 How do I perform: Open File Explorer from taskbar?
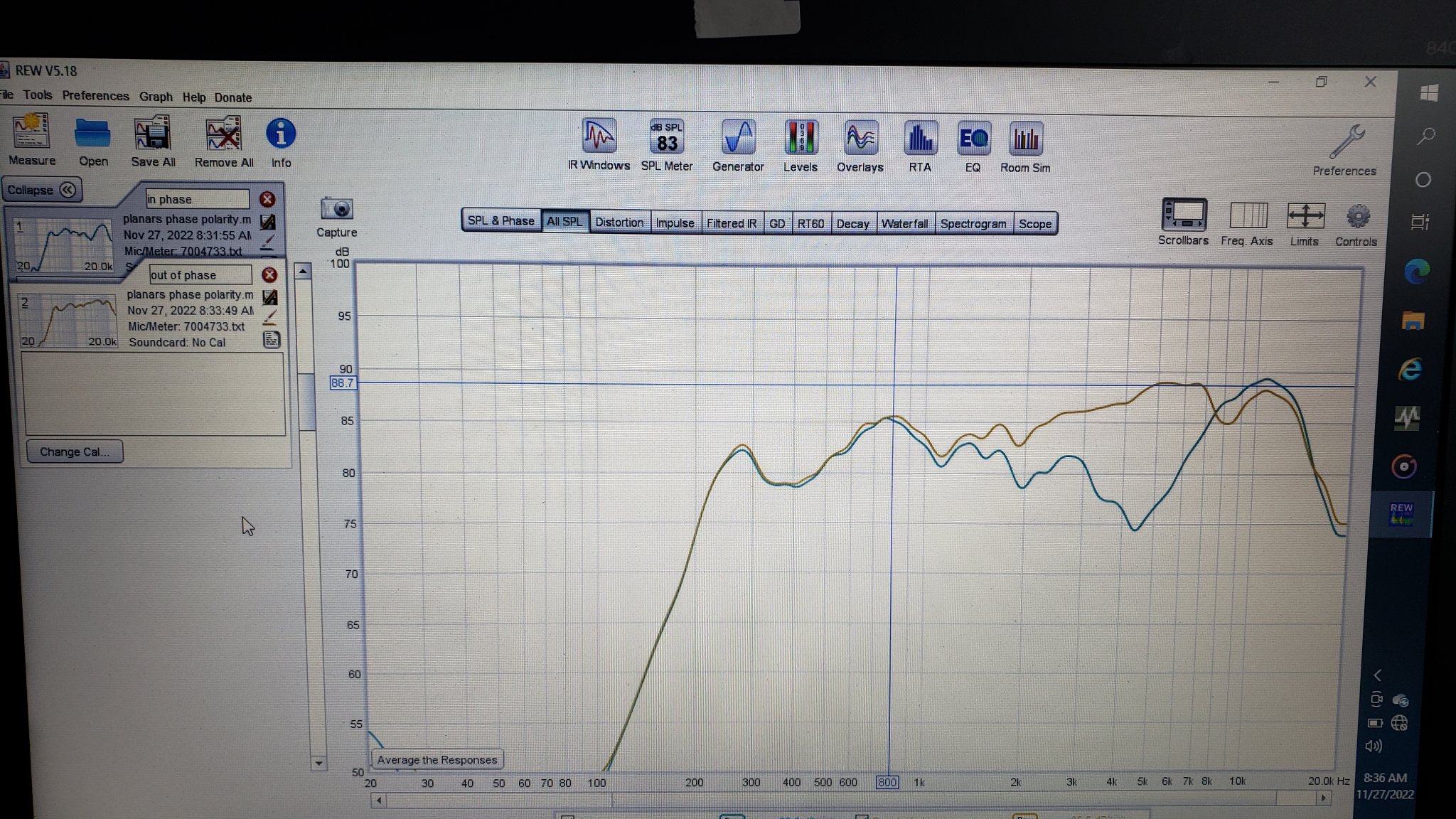click(x=1413, y=321)
